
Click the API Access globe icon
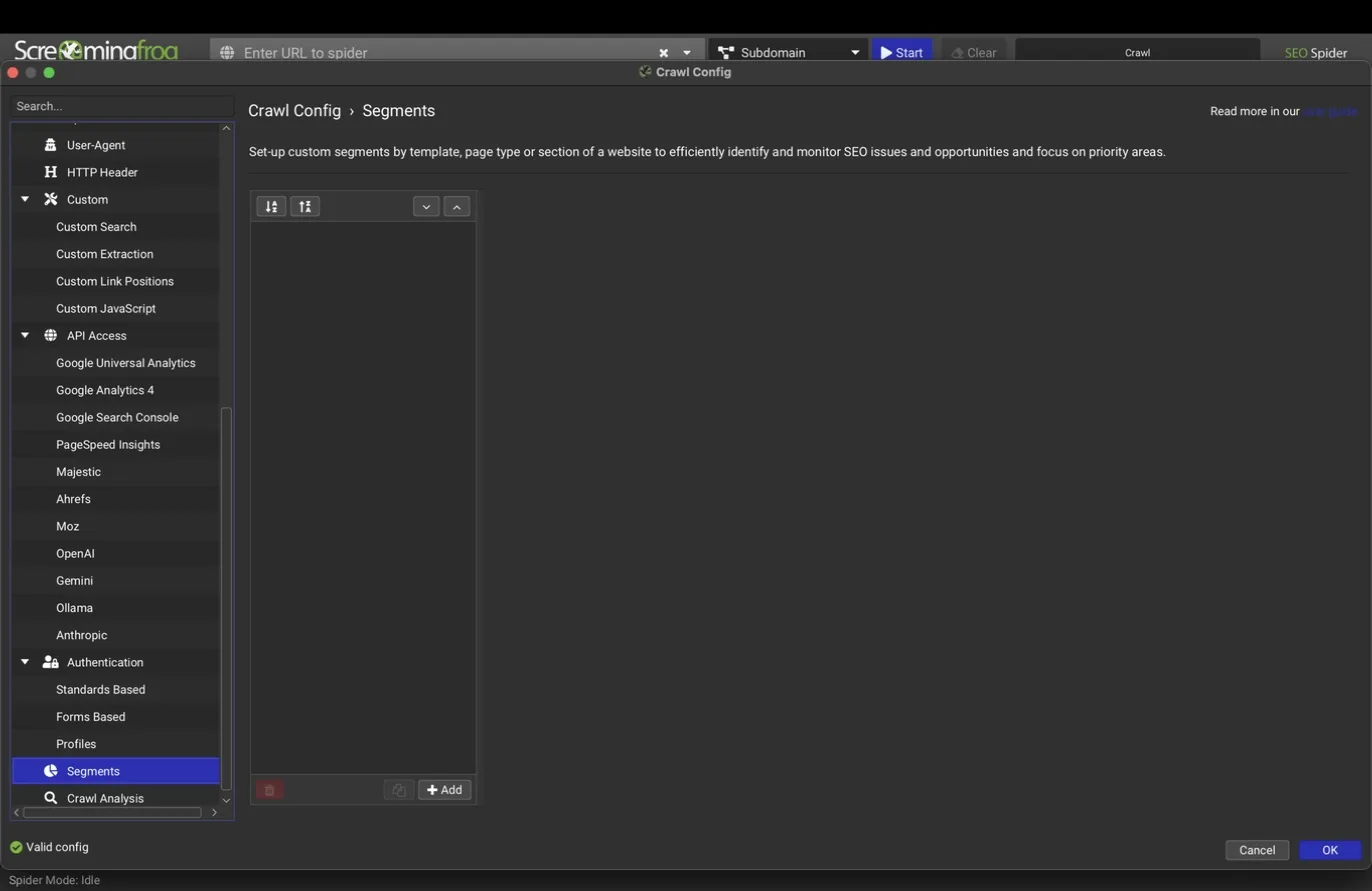coord(50,335)
